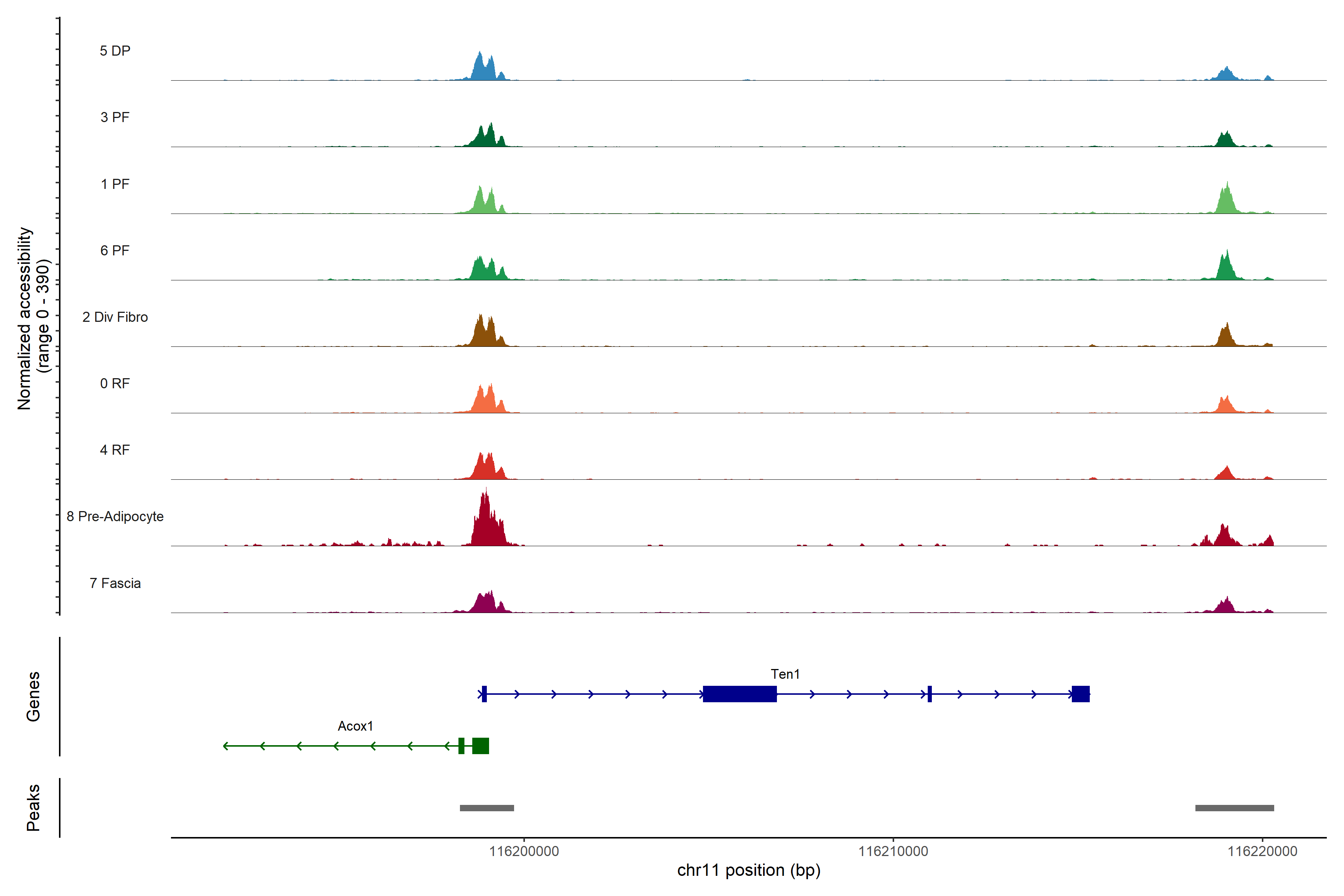The width and height of the screenshot is (1344, 896).
Task: Click the Ten1 gene label
Action: tap(785, 674)
